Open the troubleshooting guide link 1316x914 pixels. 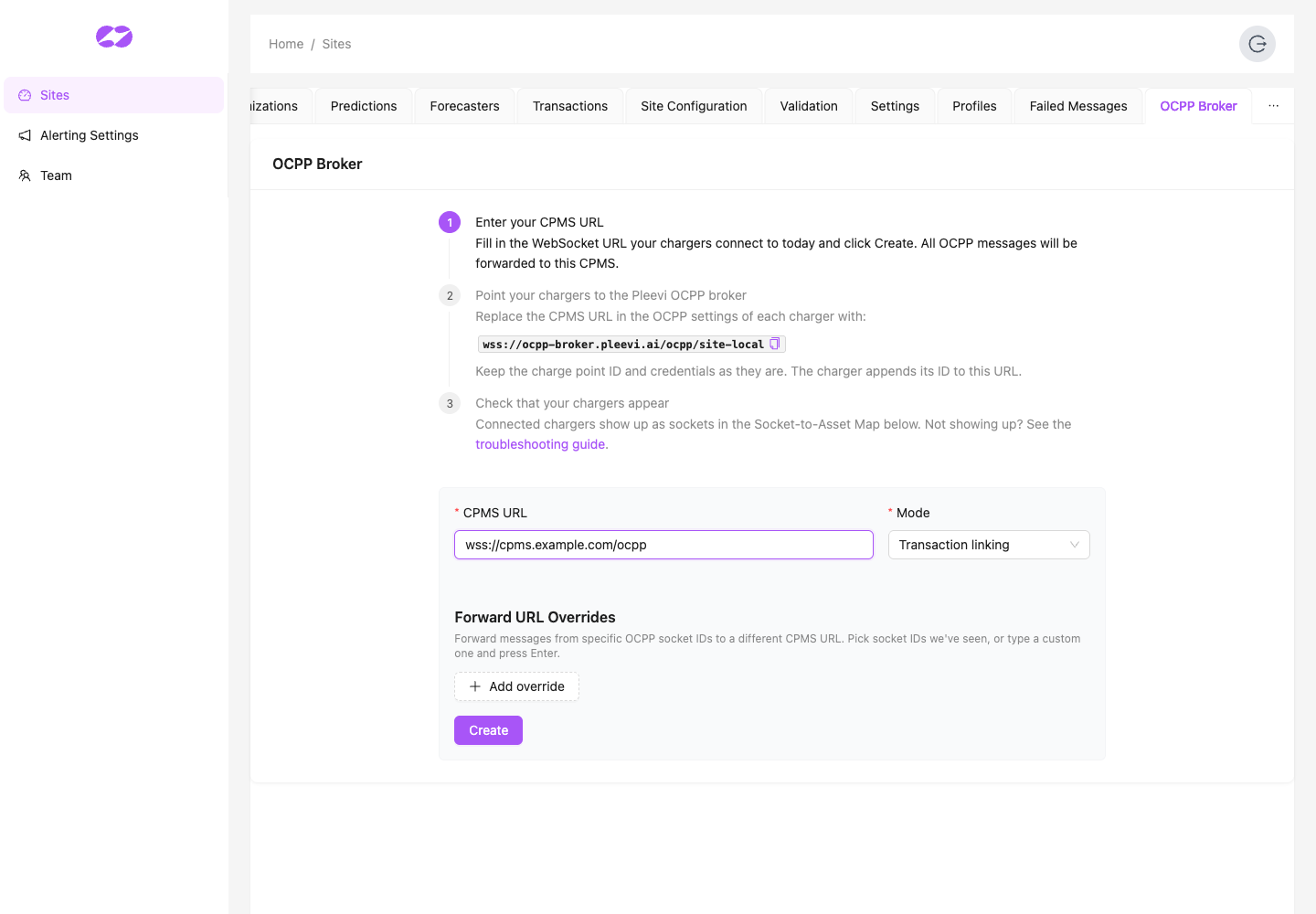[540, 444]
